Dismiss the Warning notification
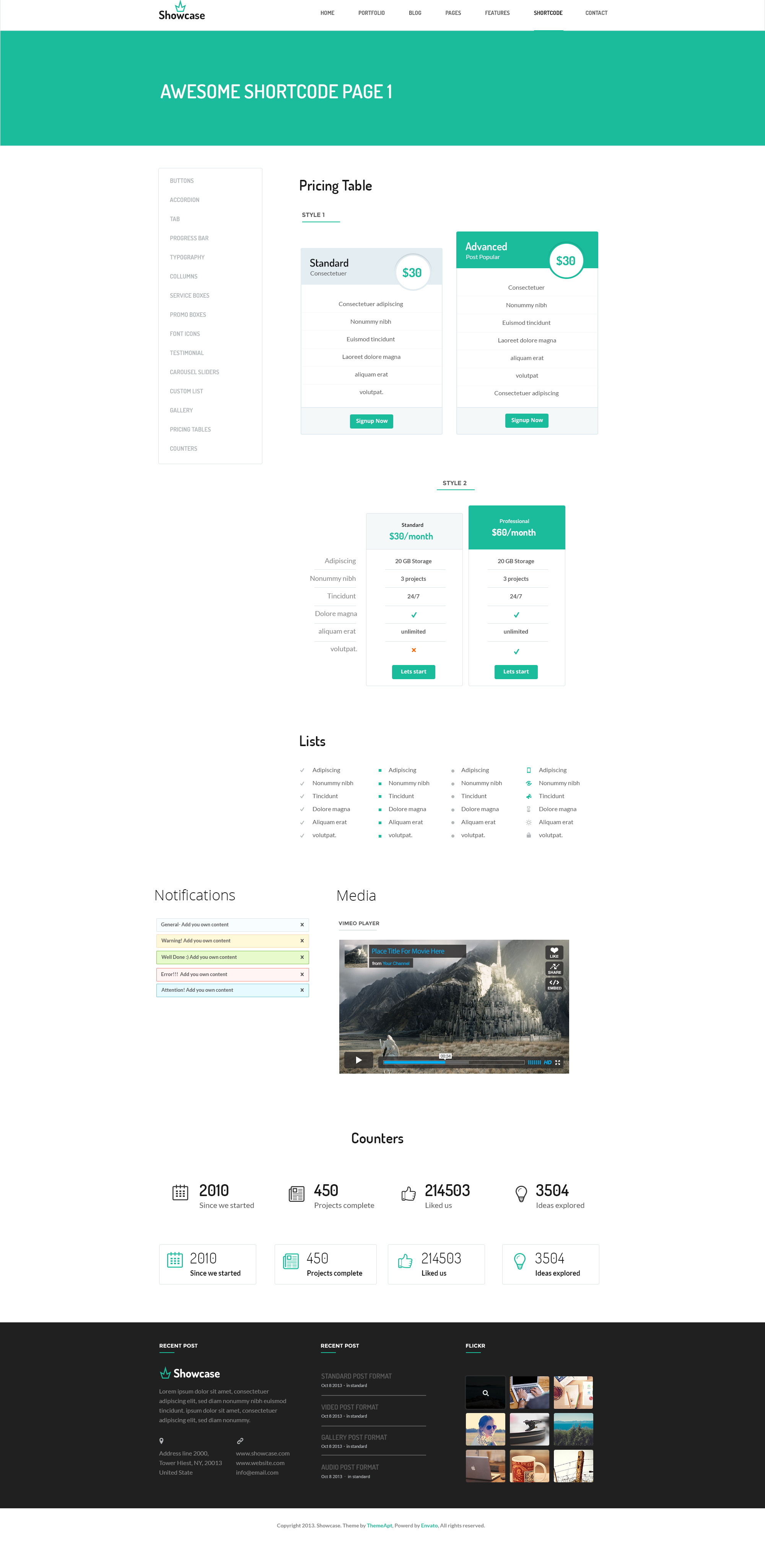Screen dimensions: 765x1568 (x=302, y=940)
